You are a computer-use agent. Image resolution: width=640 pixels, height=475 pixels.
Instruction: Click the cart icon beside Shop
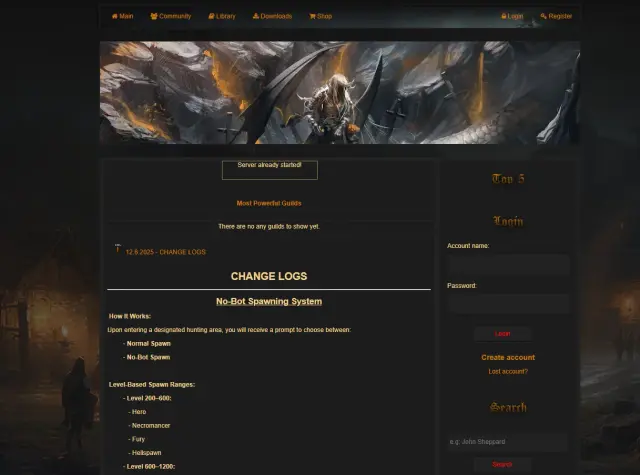coord(312,16)
